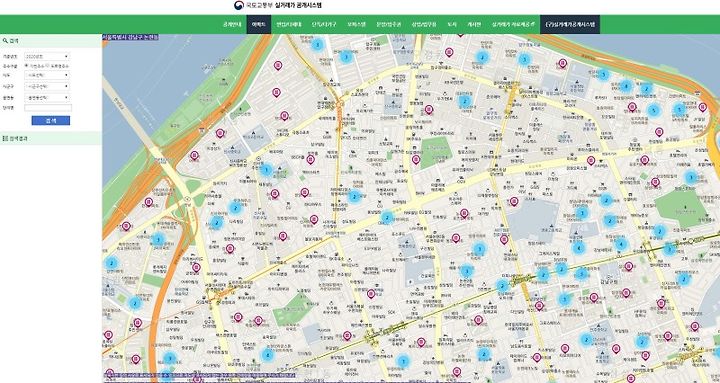Open the 실거래가 자료제공 link
720x383 pixels.
(x=513, y=24)
